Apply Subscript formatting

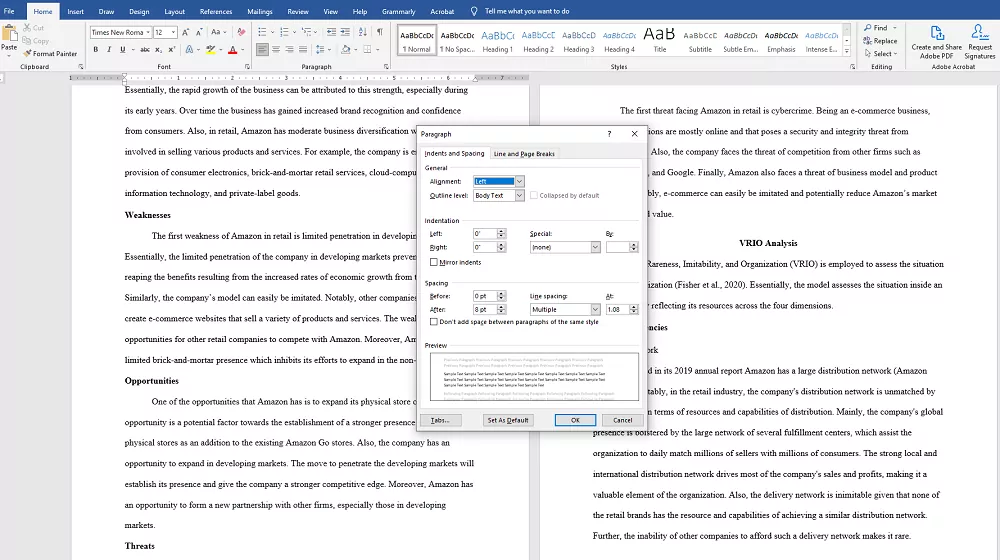[158, 49]
